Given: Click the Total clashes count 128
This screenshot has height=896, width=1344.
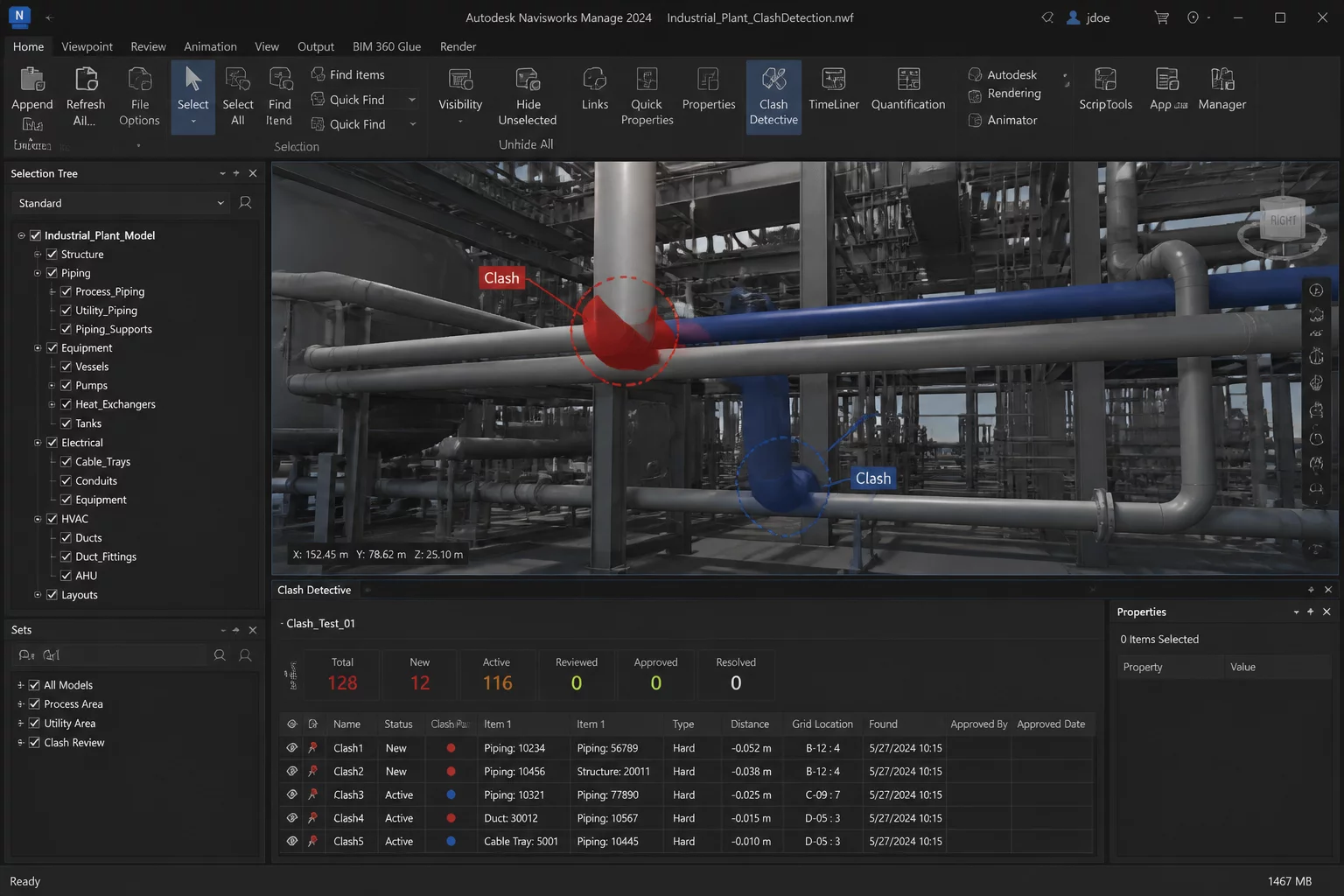Looking at the screenshot, I should tap(342, 683).
